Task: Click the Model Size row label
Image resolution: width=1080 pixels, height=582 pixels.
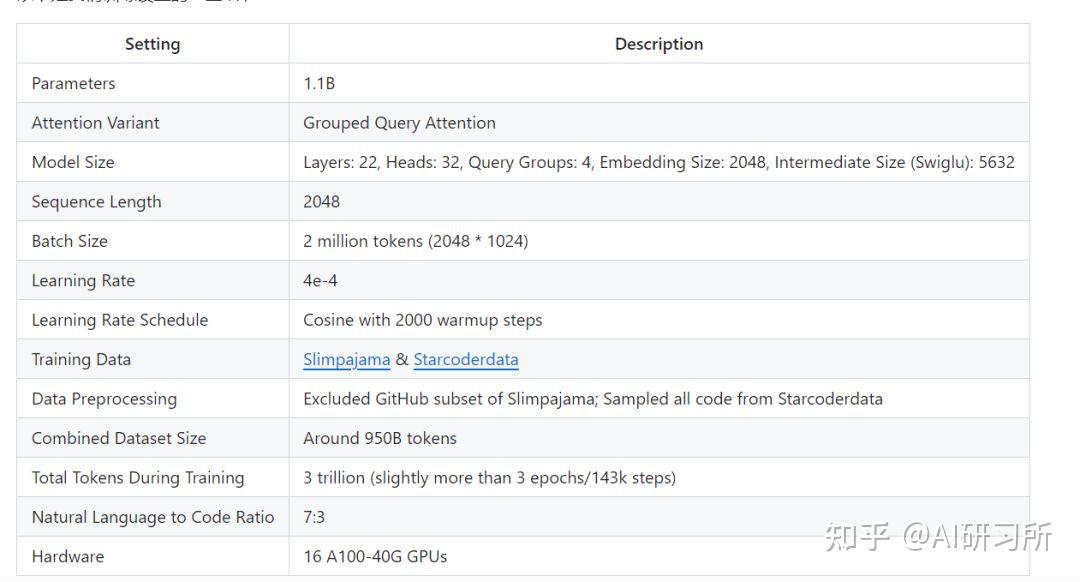Action: pos(73,162)
